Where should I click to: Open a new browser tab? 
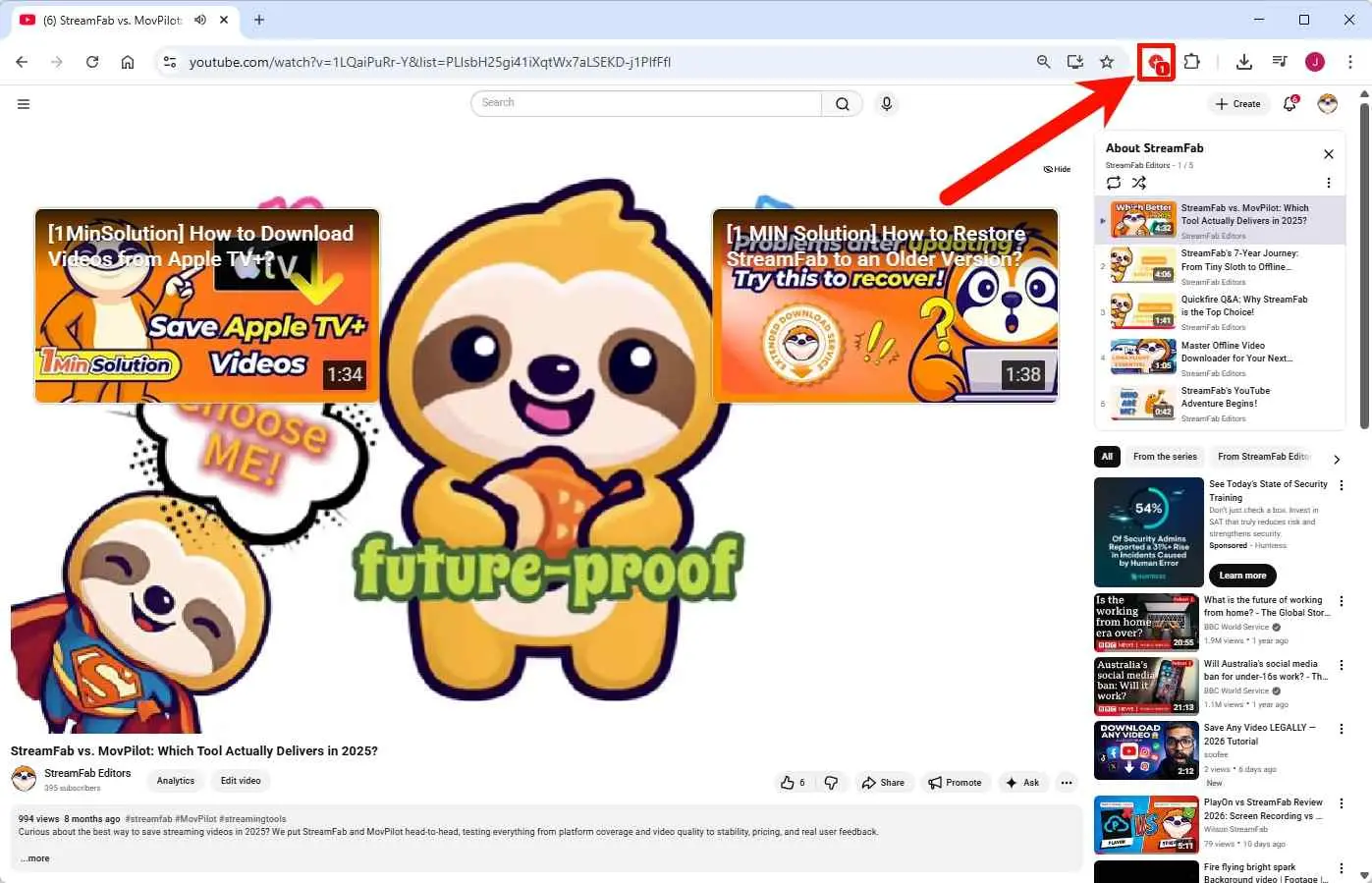(x=259, y=20)
